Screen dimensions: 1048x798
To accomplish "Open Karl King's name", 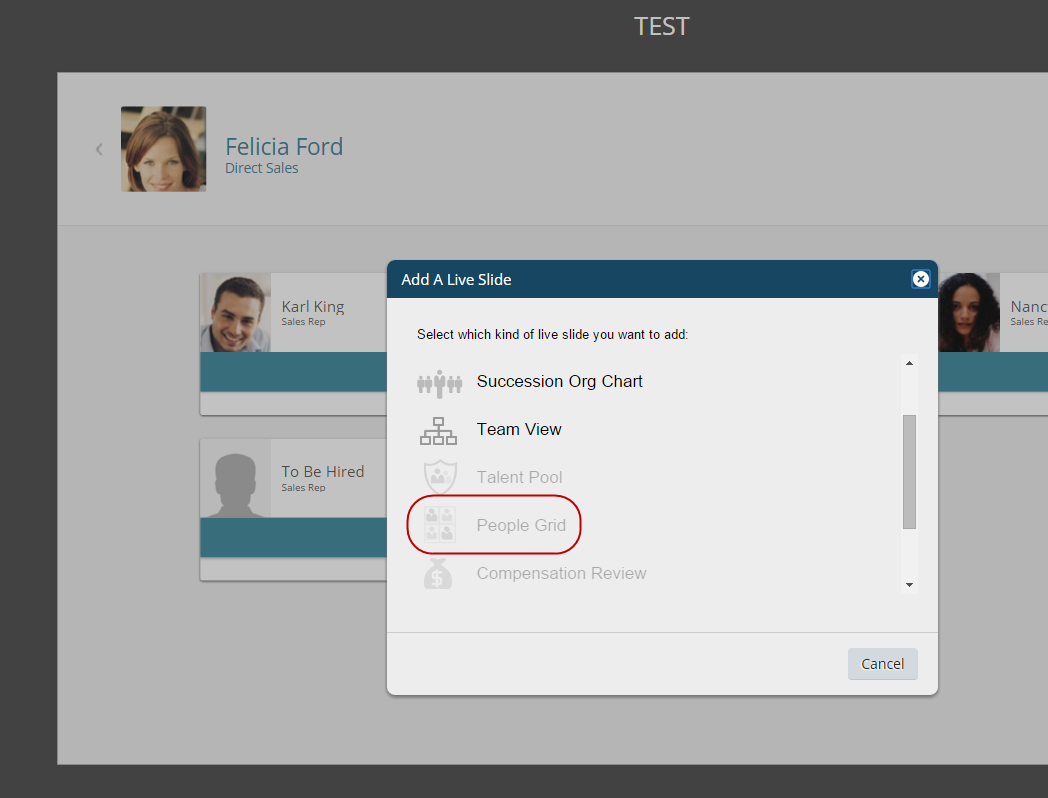I will [x=313, y=307].
